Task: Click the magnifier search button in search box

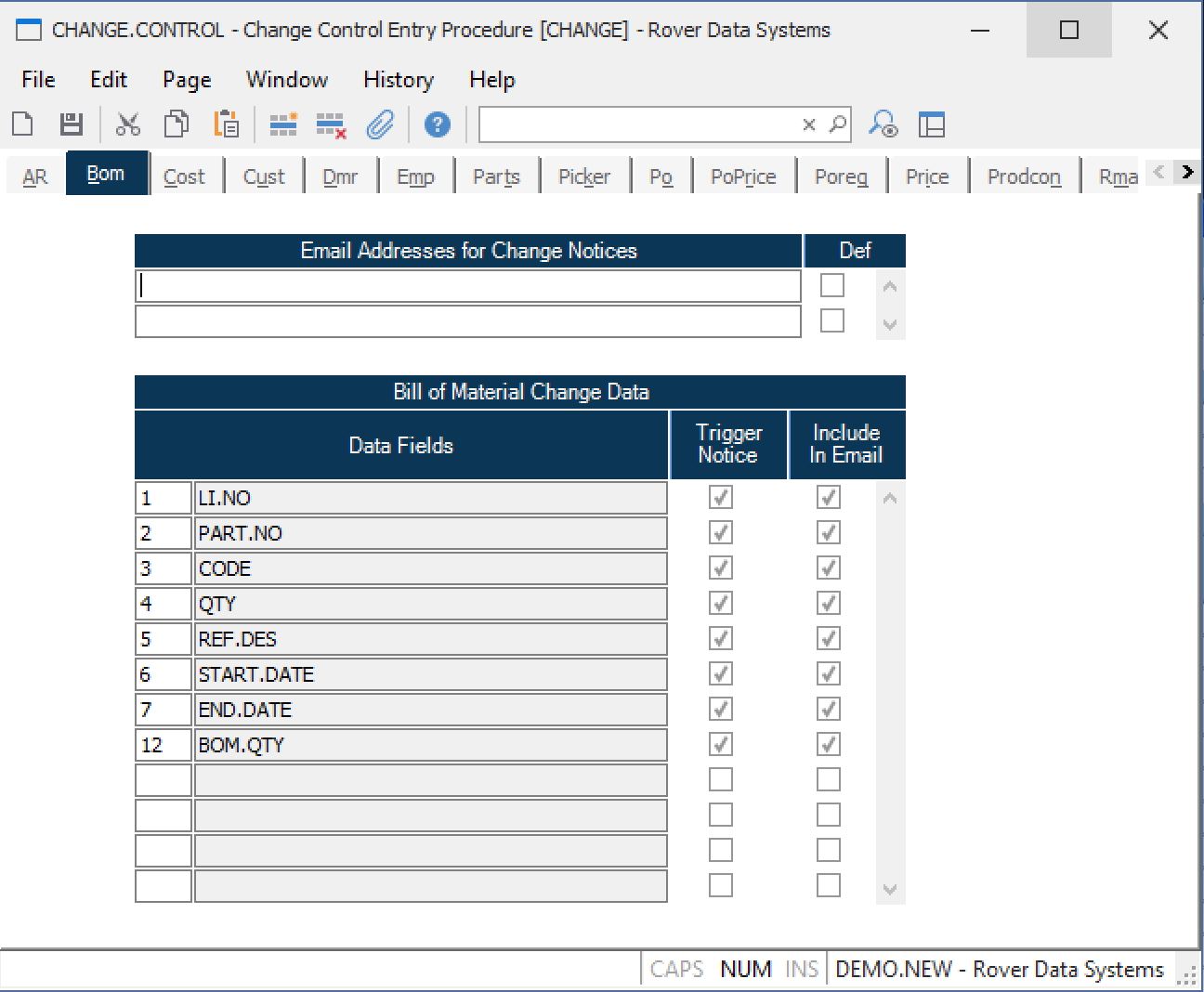Action: 837,124
